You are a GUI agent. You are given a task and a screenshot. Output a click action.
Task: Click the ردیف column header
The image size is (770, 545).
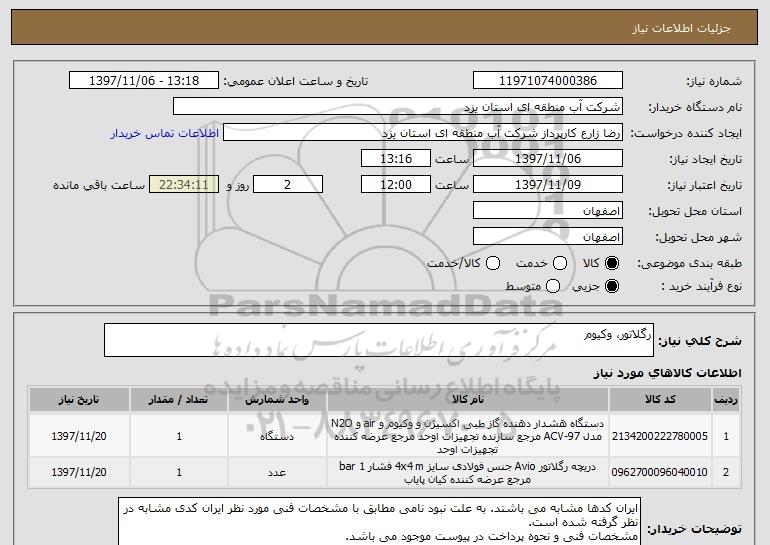(x=726, y=400)
